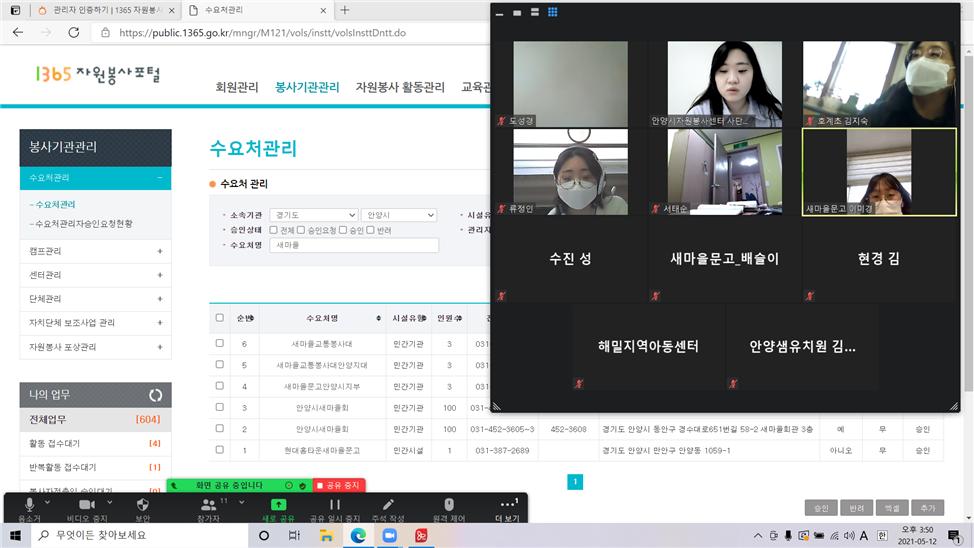974x548 pixels.
Task: Open the 자원봉사 활동관리 menu
Action: click(400, 87)
